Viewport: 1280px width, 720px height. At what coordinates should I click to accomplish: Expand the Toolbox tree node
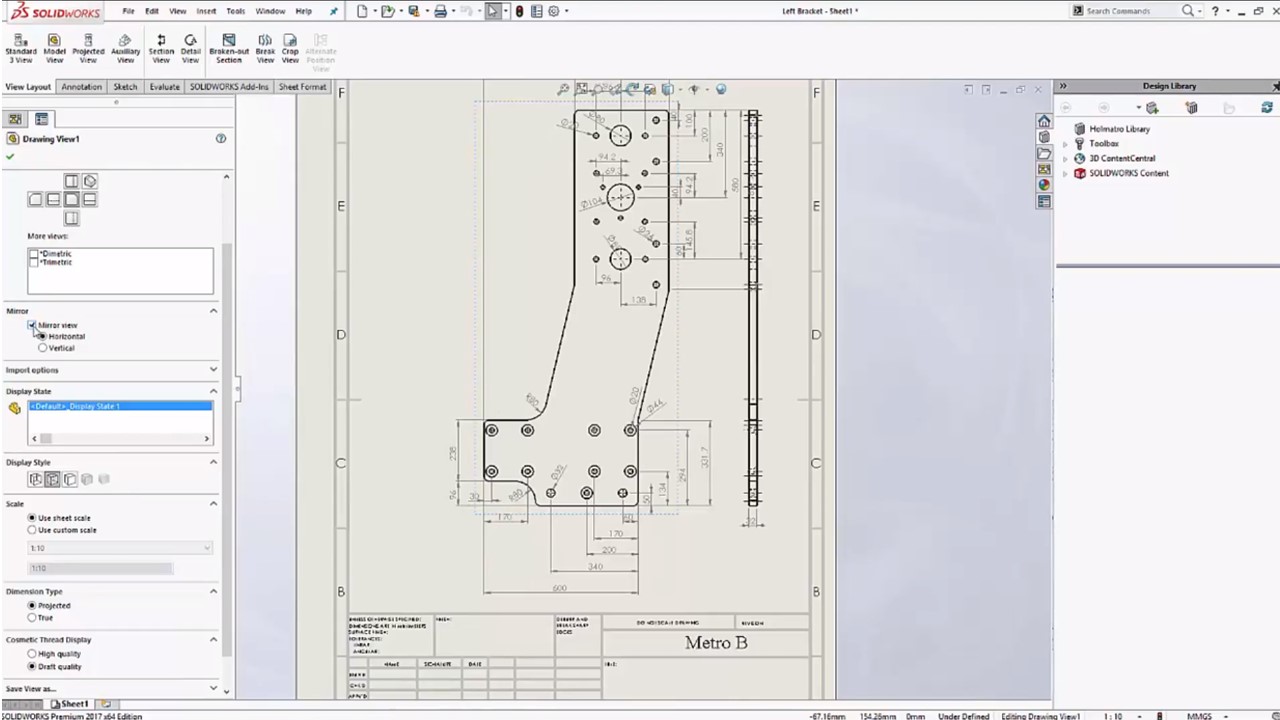[1066, 144]
